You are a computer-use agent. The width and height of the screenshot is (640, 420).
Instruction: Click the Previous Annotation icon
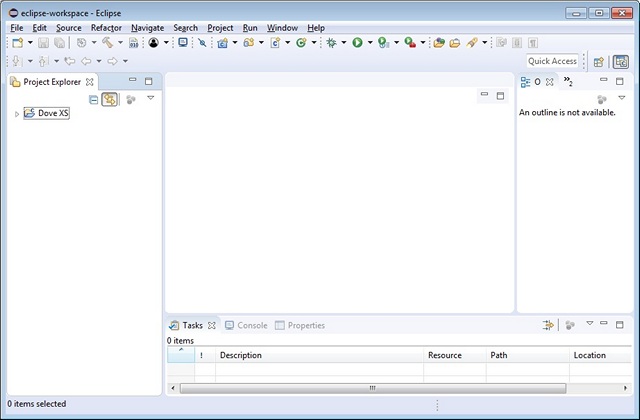[x=43, y=61]
